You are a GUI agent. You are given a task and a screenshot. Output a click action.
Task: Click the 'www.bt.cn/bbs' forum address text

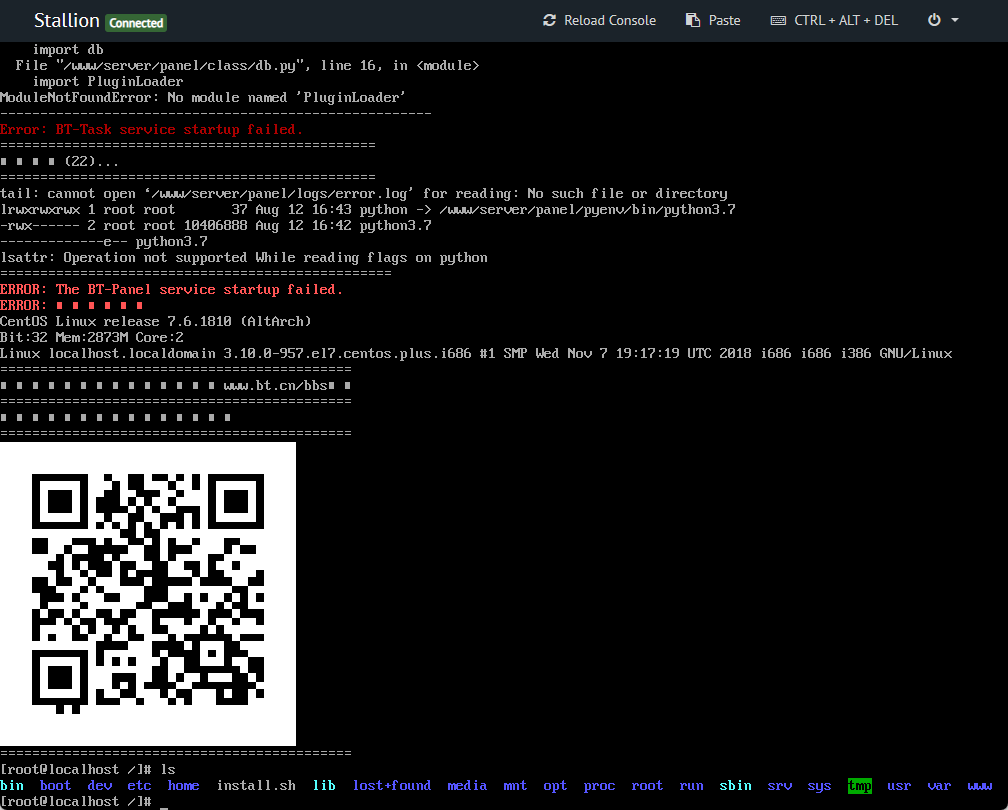pyautogui.click(x=275, y=386)
